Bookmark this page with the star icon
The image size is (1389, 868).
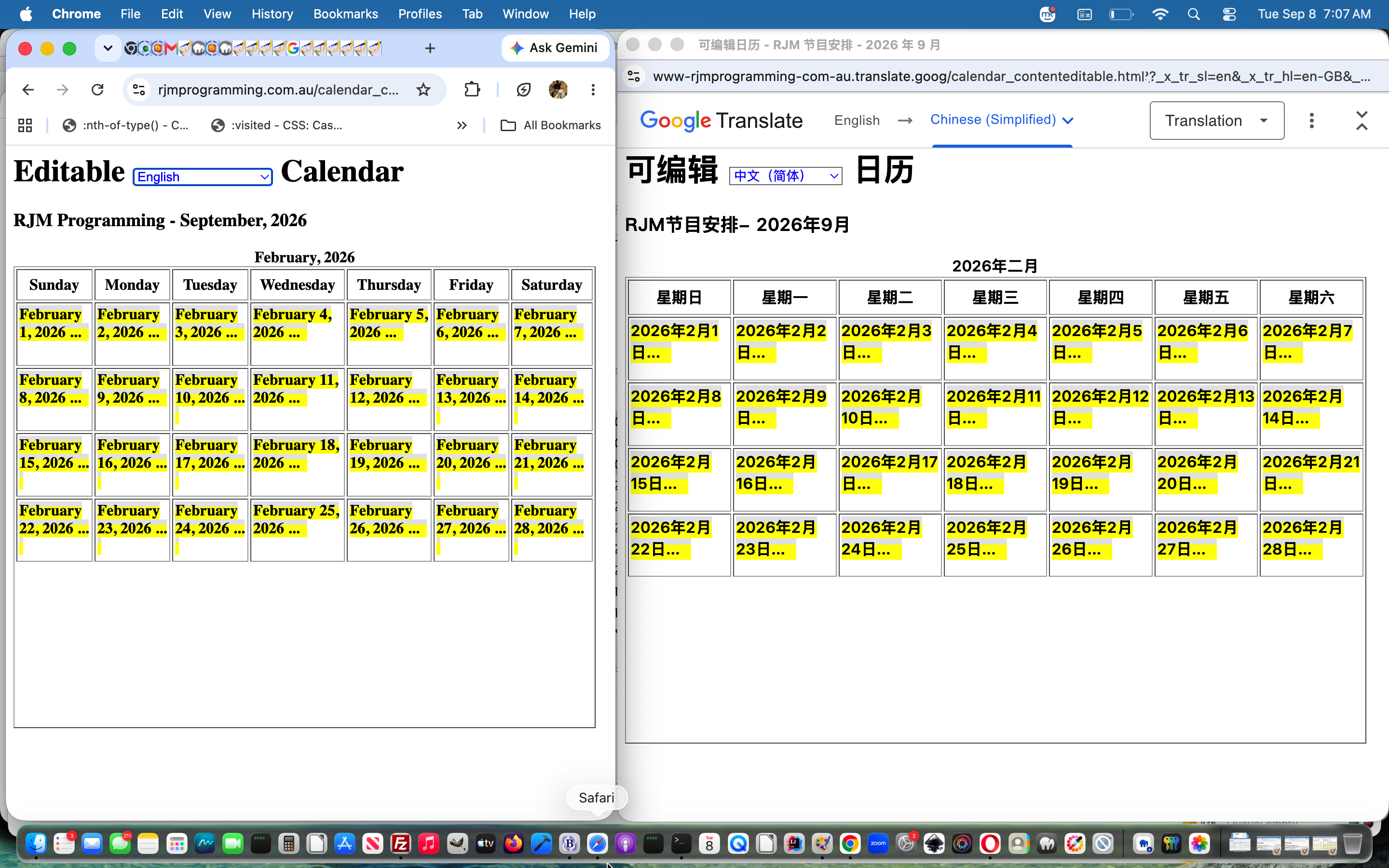(423, 90)
